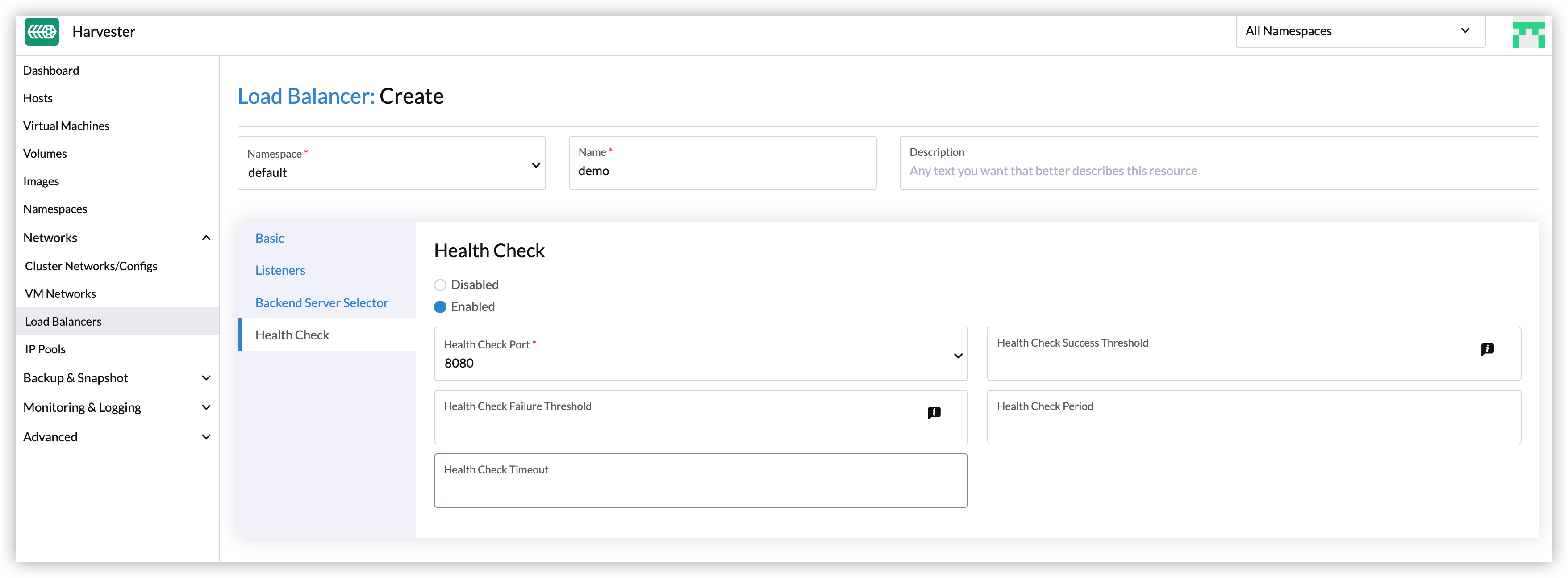Click the Description text field

pyautogui.click(x=1218, y=171)
